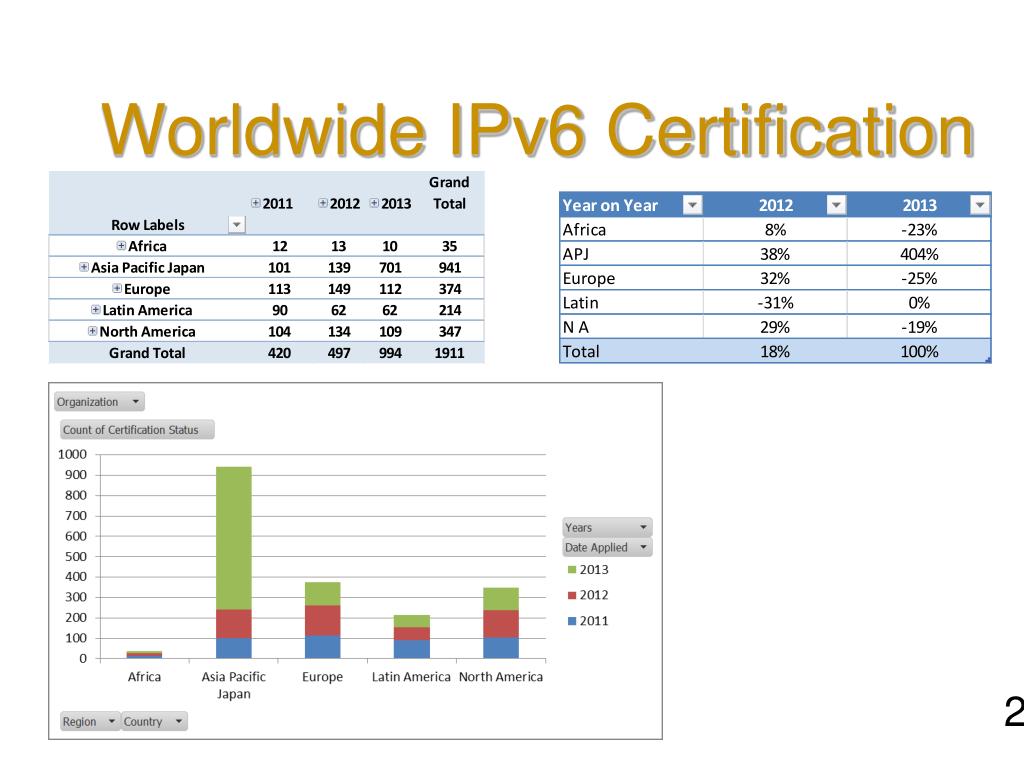
Task: Click the Latin America axis label
Action: click(x=411, y=677)
